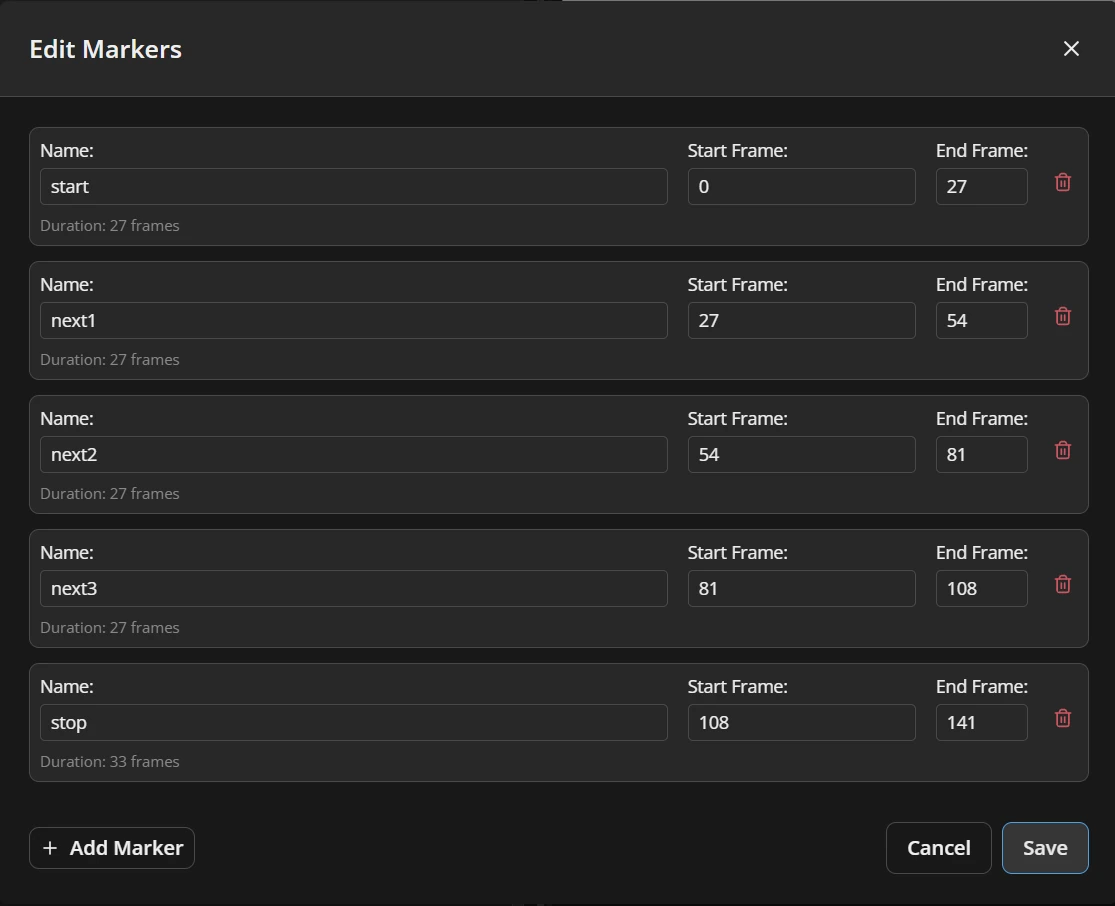
Task: Remove the next2 marker via trash icon
Action: (x=1062, y=451)
